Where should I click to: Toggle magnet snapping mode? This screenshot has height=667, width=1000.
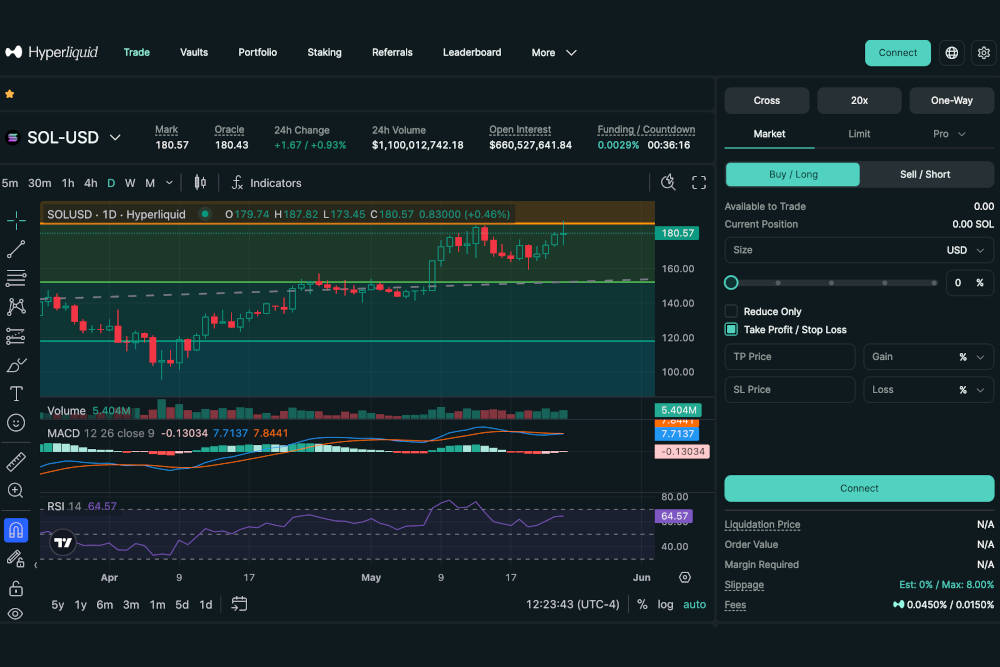coord(16,530)
